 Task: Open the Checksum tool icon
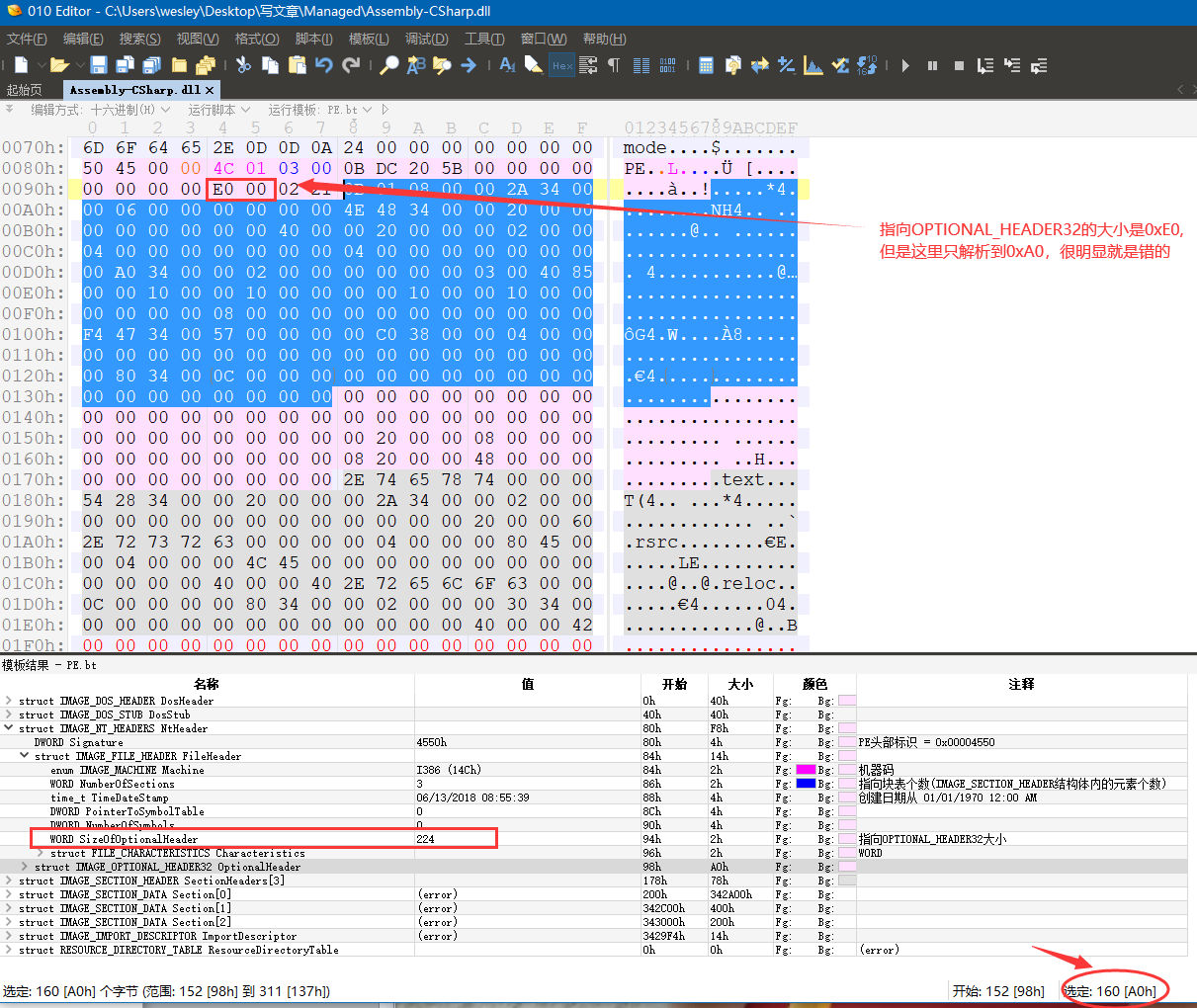click(840, 65)
